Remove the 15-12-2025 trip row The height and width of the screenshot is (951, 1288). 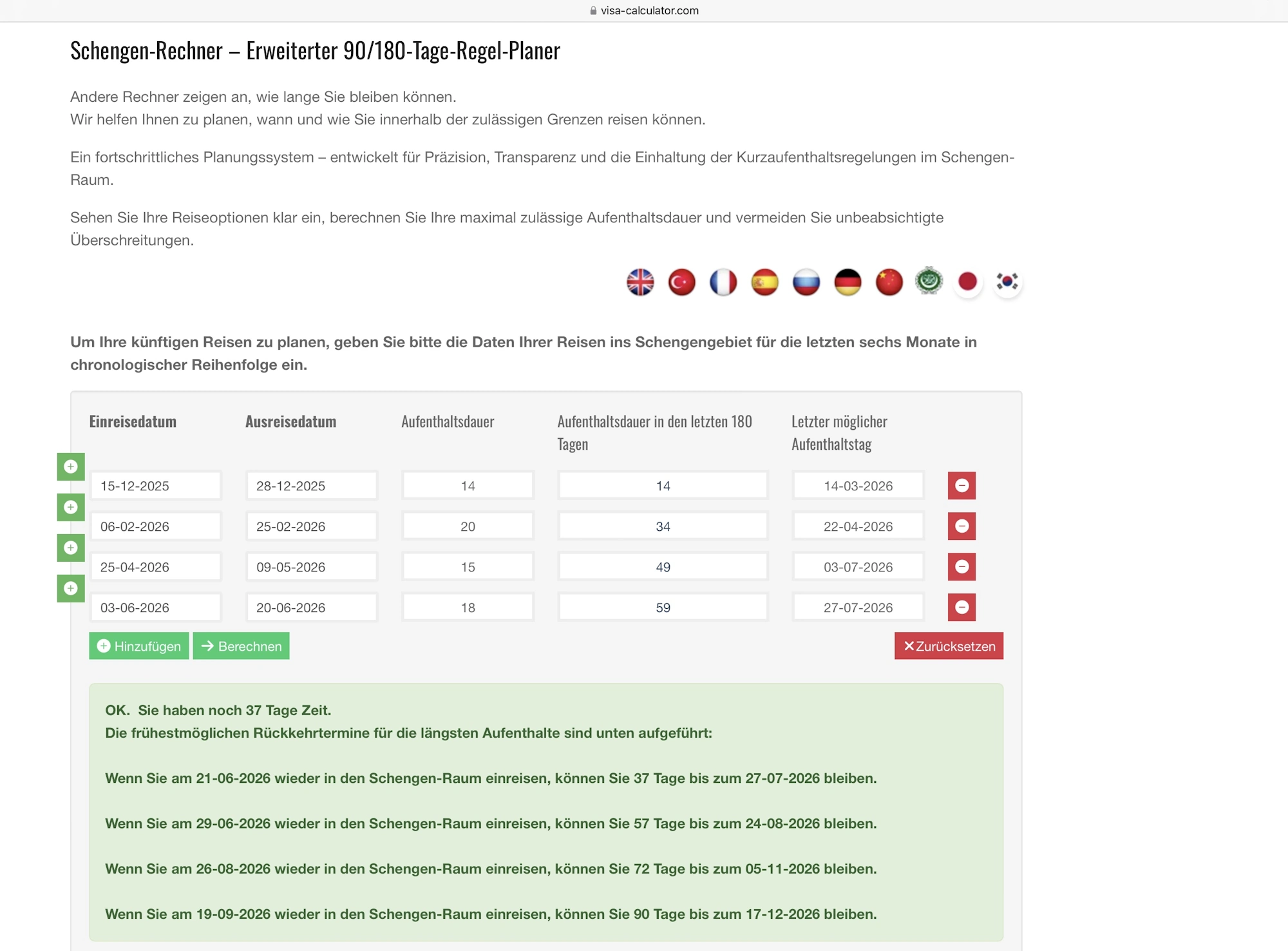tap(961, 486)
